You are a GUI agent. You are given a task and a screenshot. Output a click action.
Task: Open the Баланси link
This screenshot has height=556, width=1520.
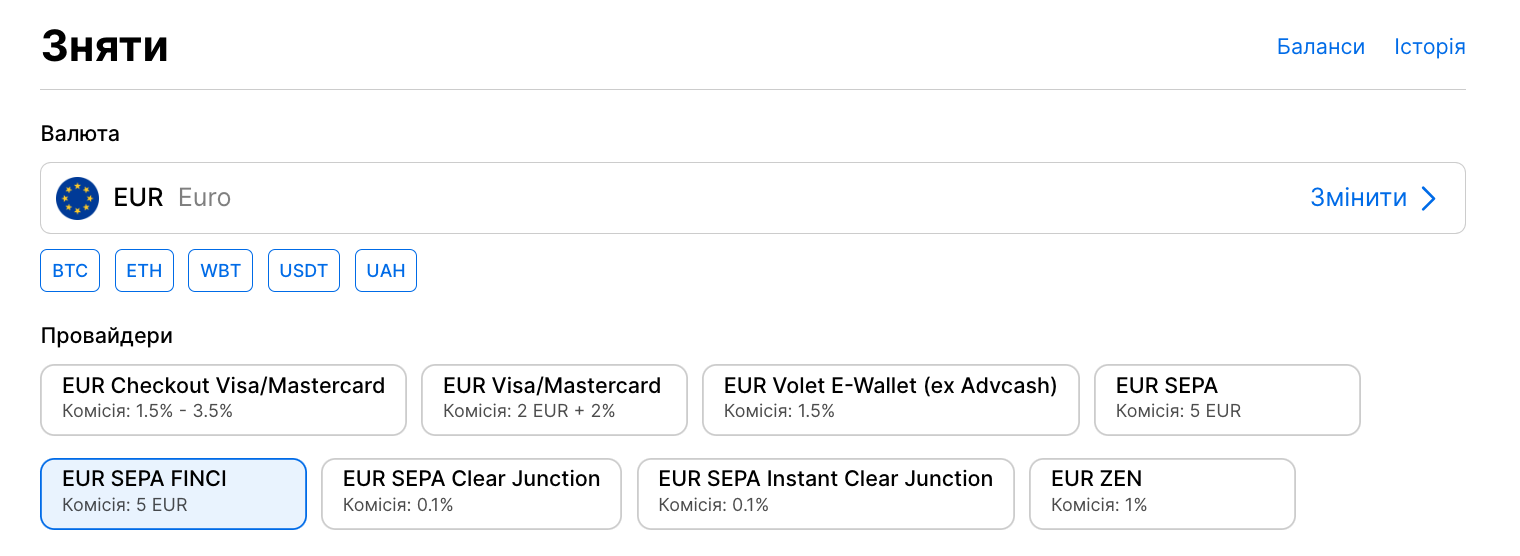1321,47
